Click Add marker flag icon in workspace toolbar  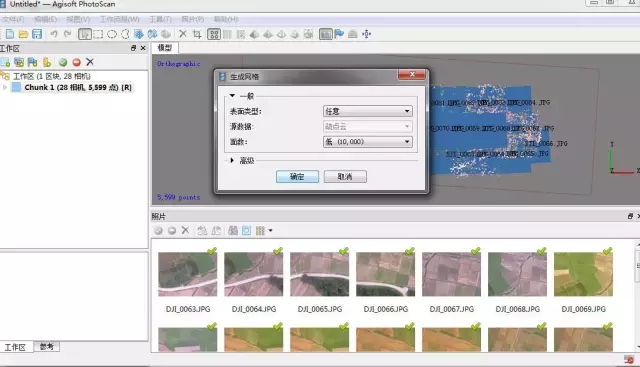point(33,62)
